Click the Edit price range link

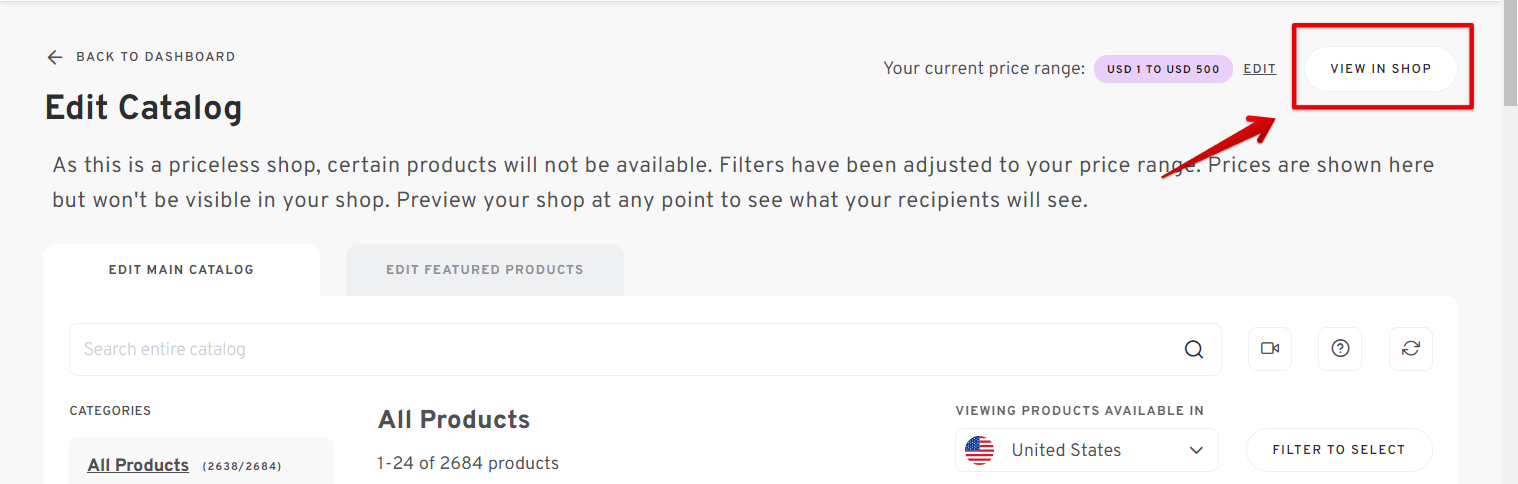[1259, 69]
